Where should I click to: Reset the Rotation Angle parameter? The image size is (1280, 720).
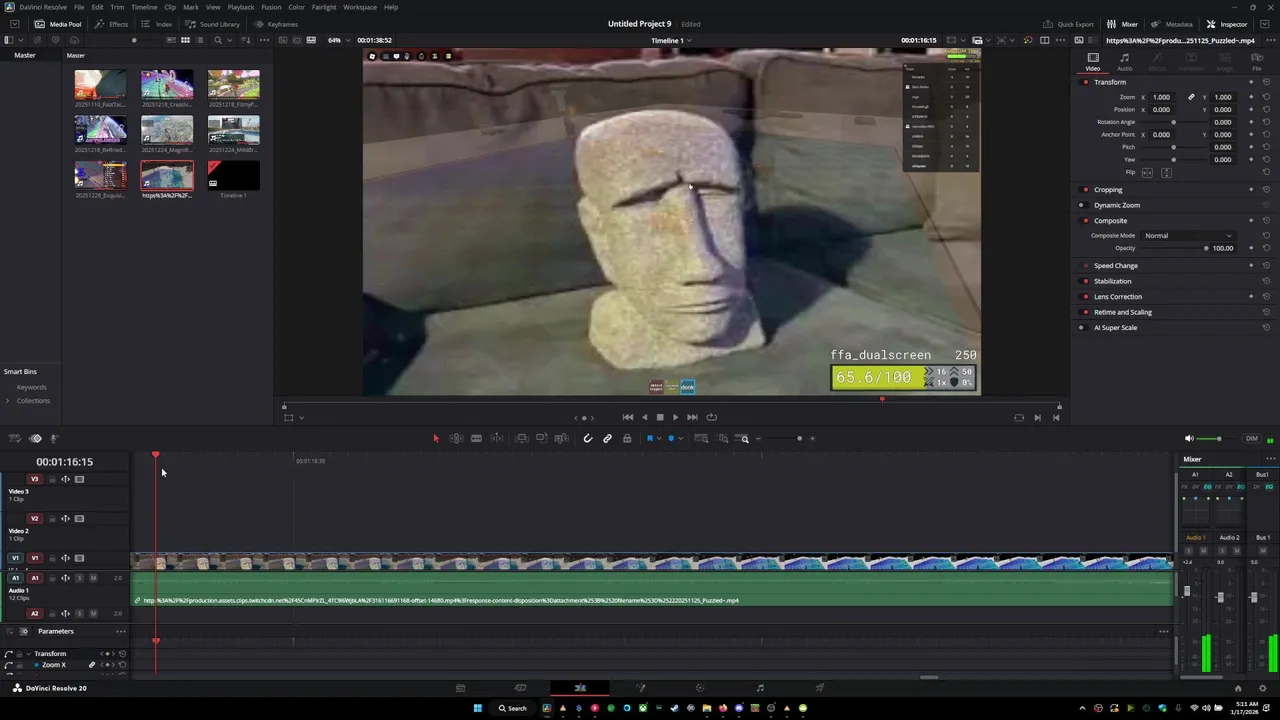[1266, 122]
